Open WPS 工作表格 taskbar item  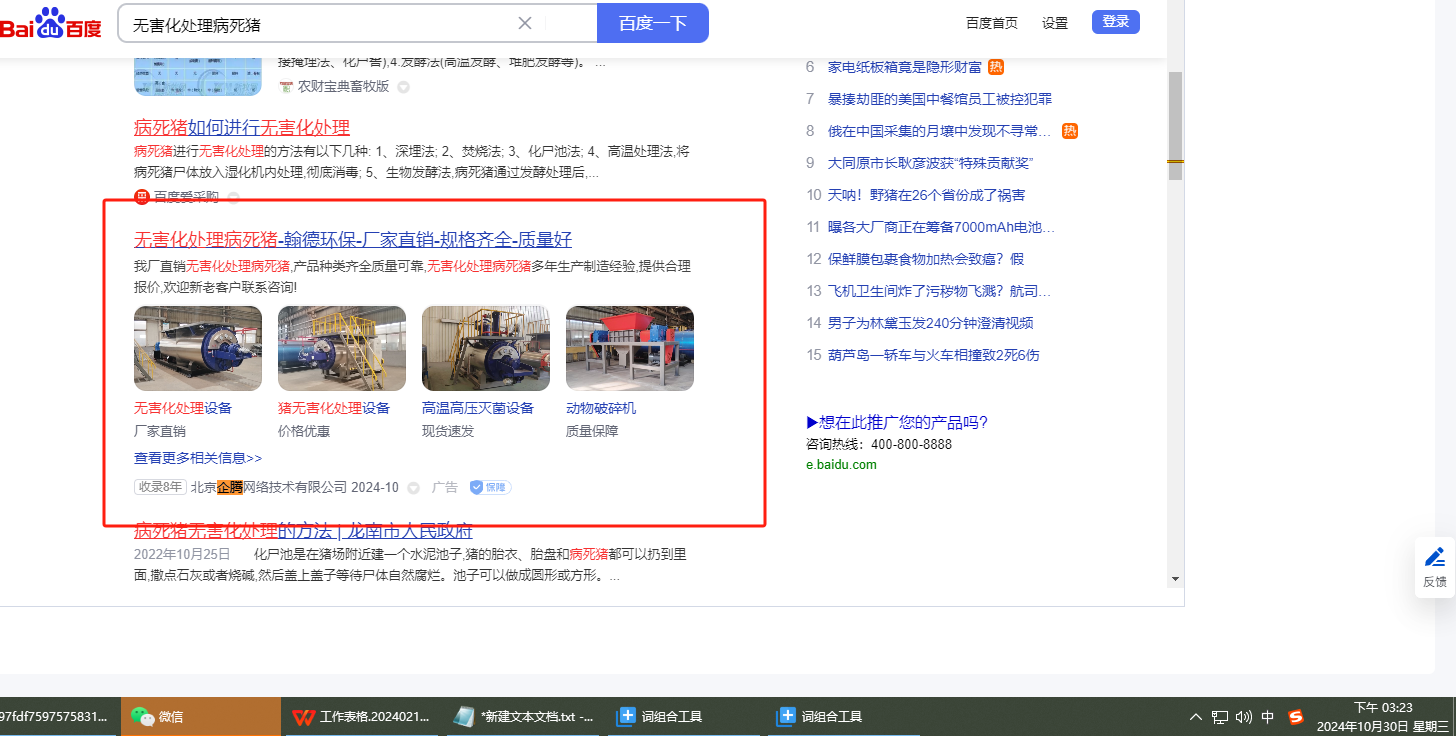tap(361, 716)
